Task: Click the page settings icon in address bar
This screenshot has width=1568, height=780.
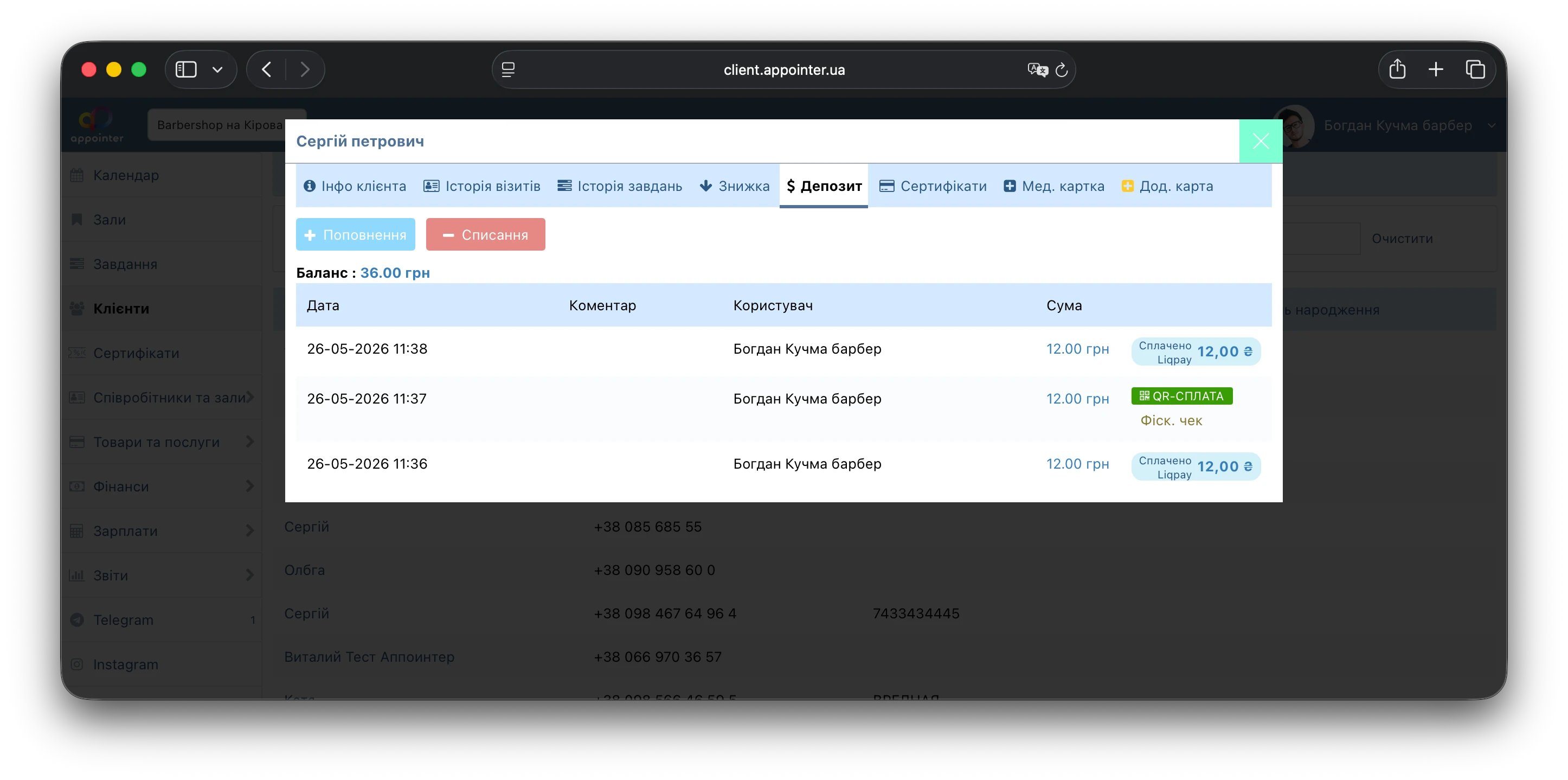Action: [508, 69]
